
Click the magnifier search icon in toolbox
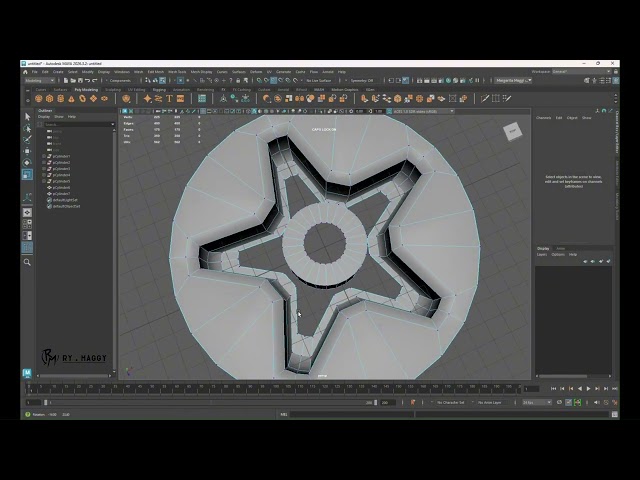tap(27, 262)
